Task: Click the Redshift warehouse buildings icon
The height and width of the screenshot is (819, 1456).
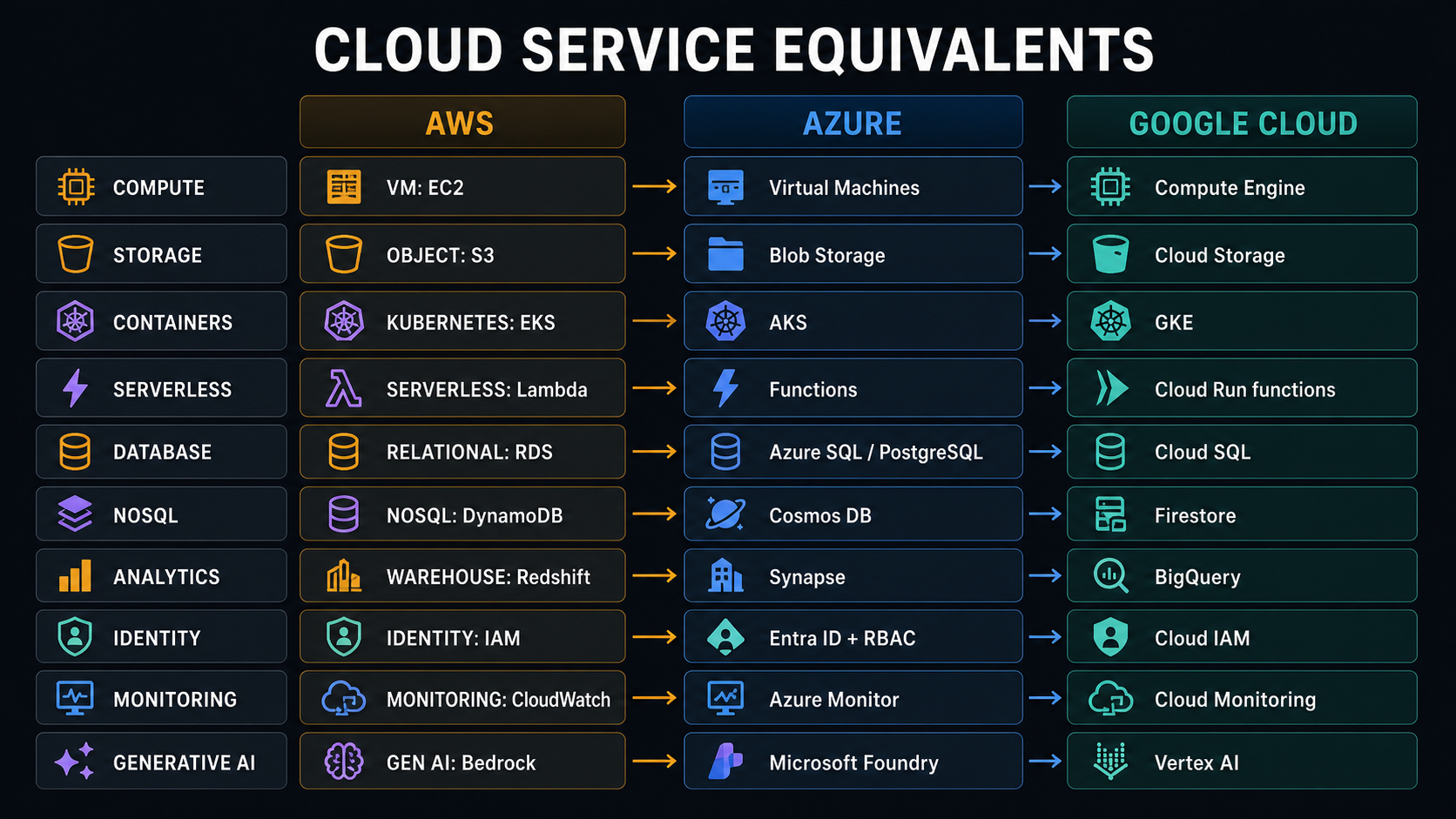Action: (344, 575)
